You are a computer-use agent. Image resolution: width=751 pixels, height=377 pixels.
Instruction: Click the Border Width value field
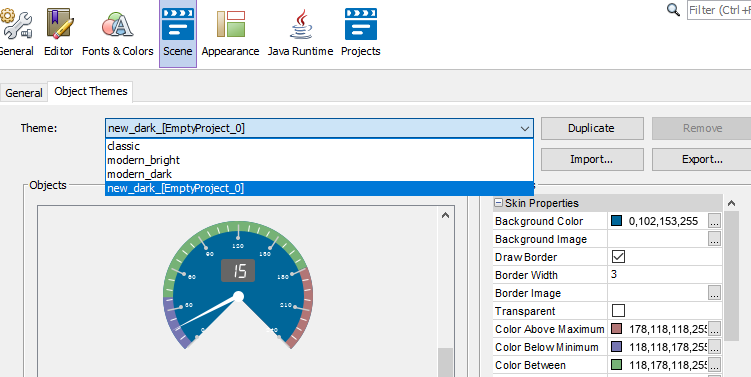pos(665,275)
